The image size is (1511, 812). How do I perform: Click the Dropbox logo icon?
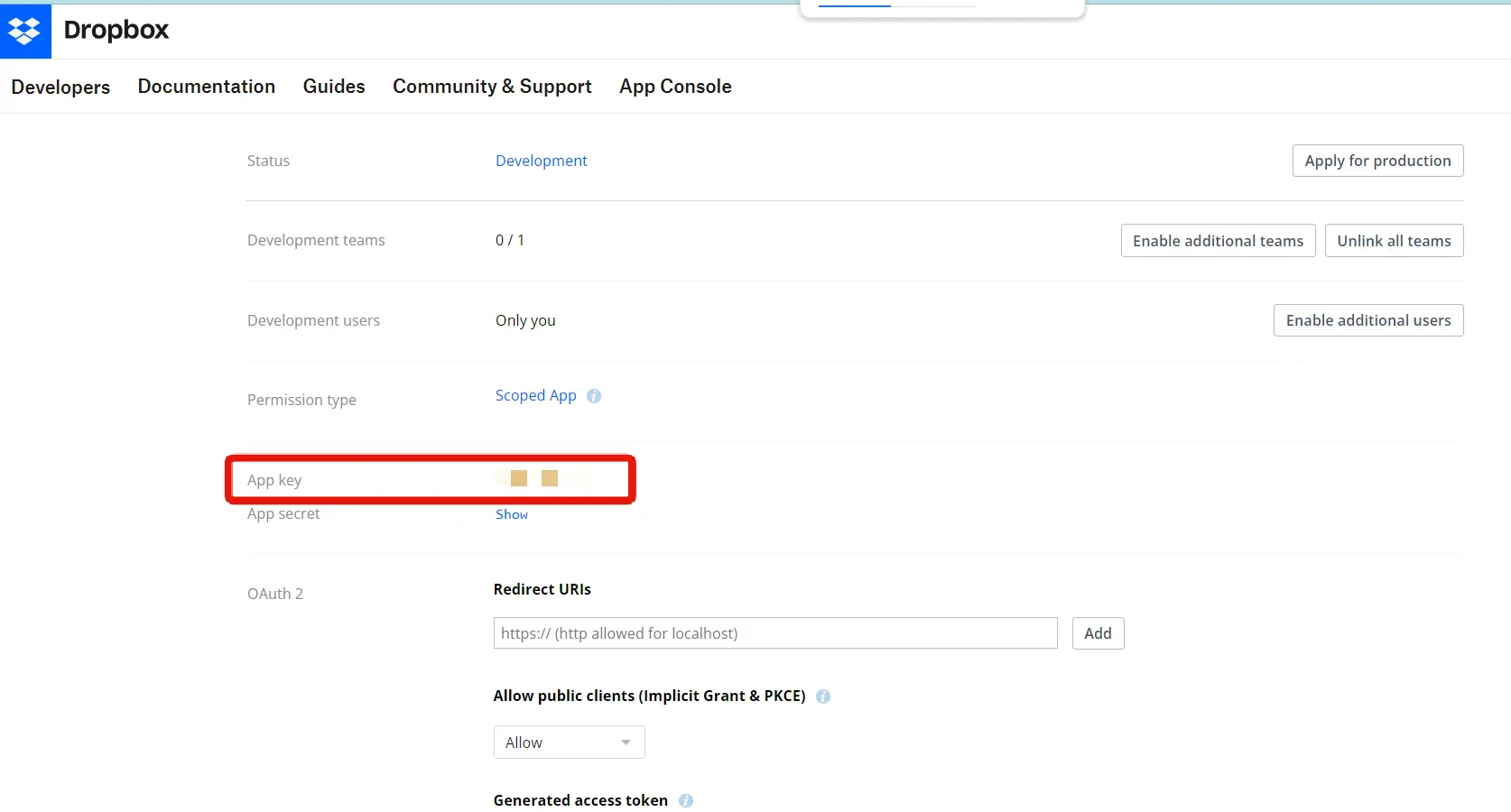(25, 31)
